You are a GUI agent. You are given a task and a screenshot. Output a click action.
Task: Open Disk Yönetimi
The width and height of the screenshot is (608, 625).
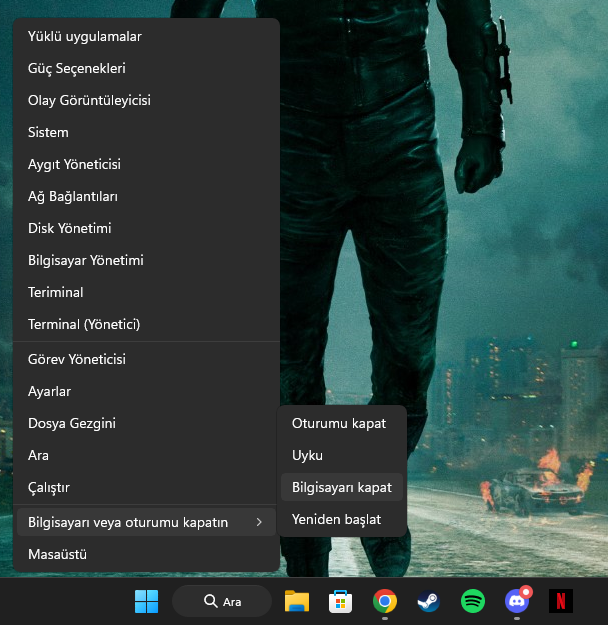click(x=146, y=228)
